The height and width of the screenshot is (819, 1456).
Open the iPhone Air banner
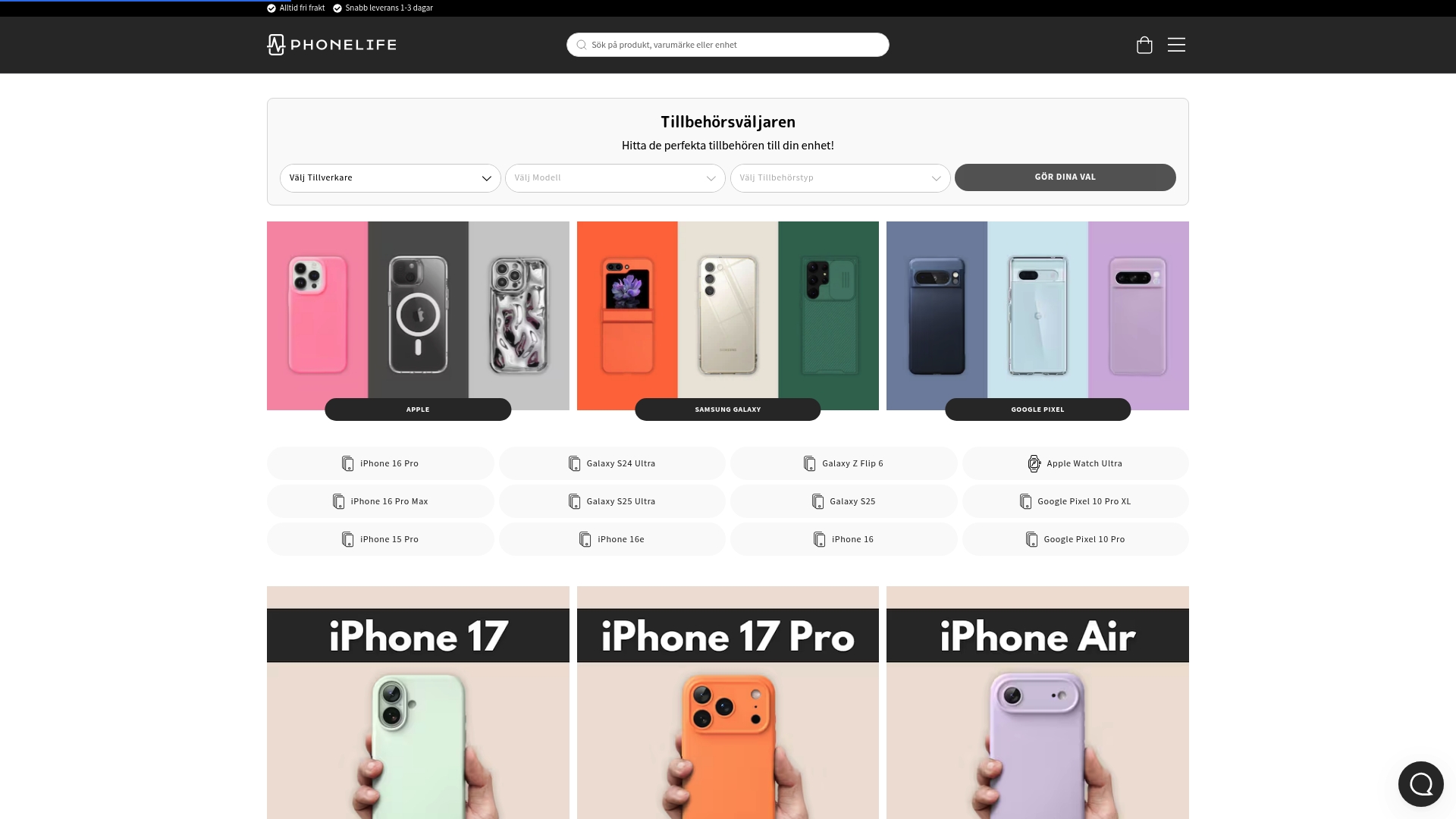1037,702
